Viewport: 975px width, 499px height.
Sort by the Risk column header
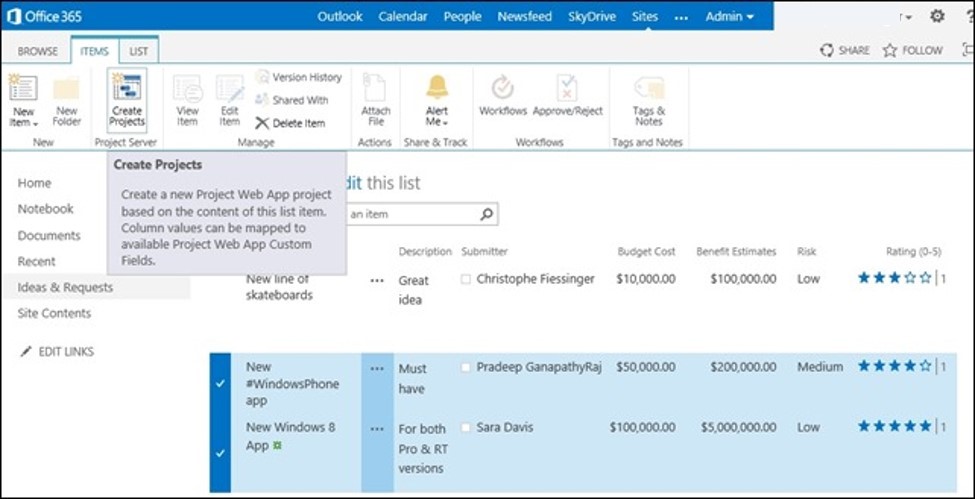pos(806,251)
